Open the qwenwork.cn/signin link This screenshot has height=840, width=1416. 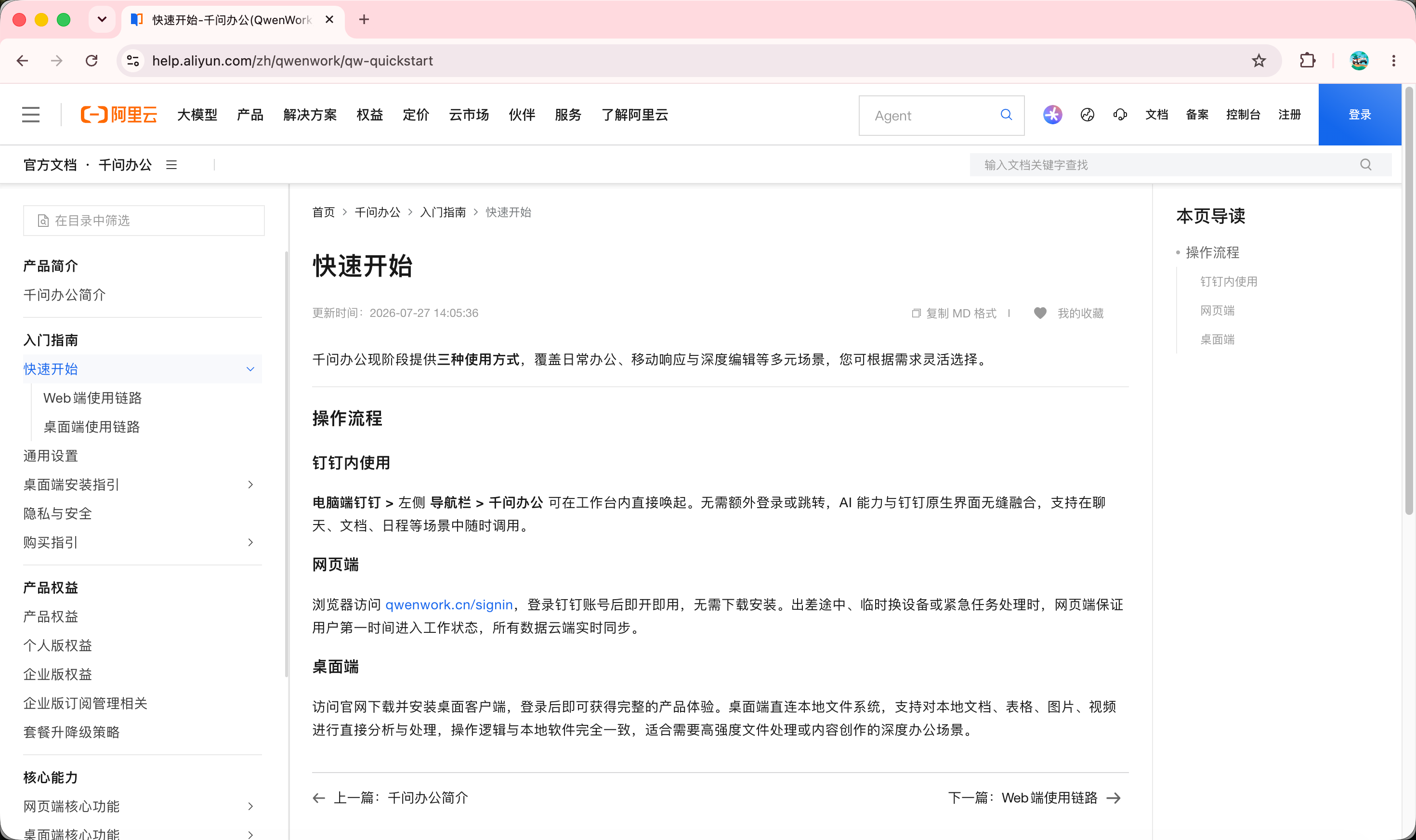(x=449, y=605)
